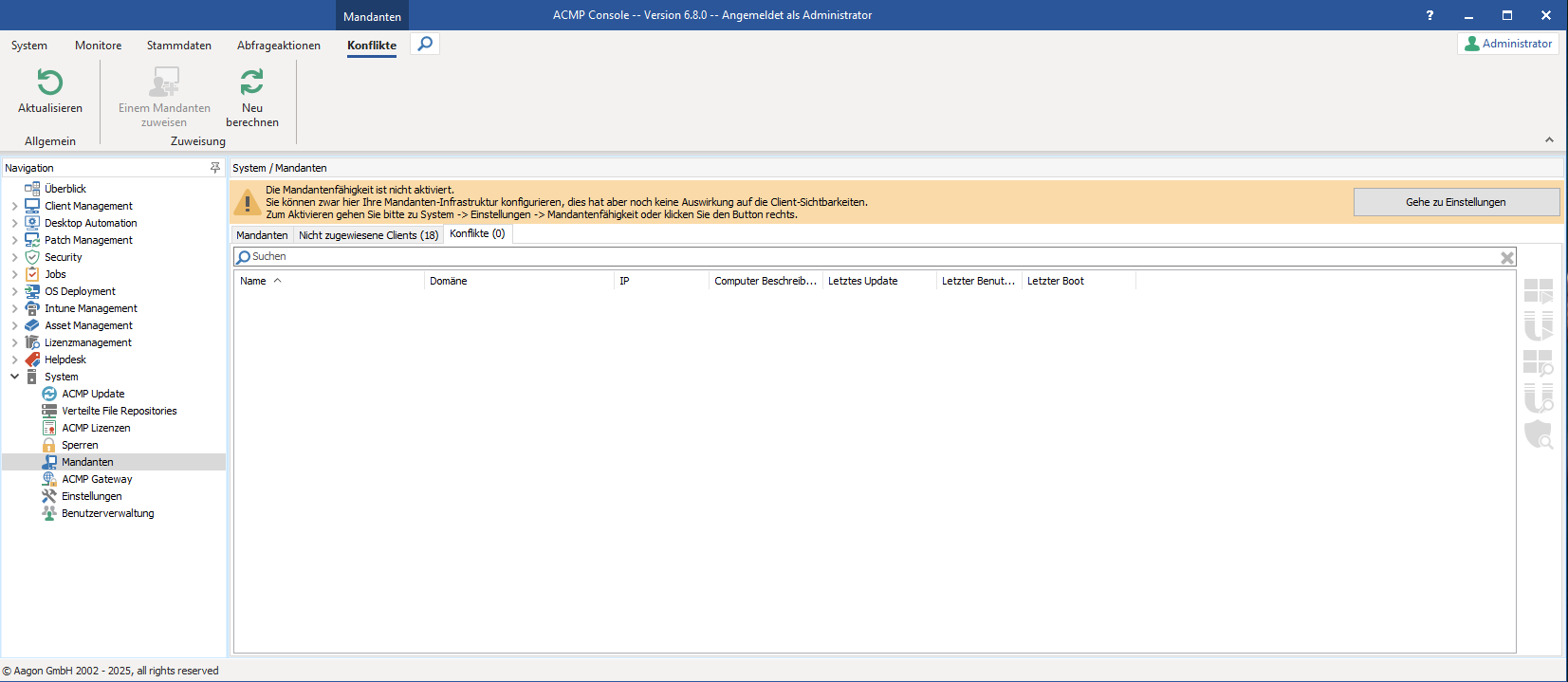Image resolution: width=1568 pixels, height=682 pixels.
Task: Click into the Suchen search field
Action: point(854,257)
